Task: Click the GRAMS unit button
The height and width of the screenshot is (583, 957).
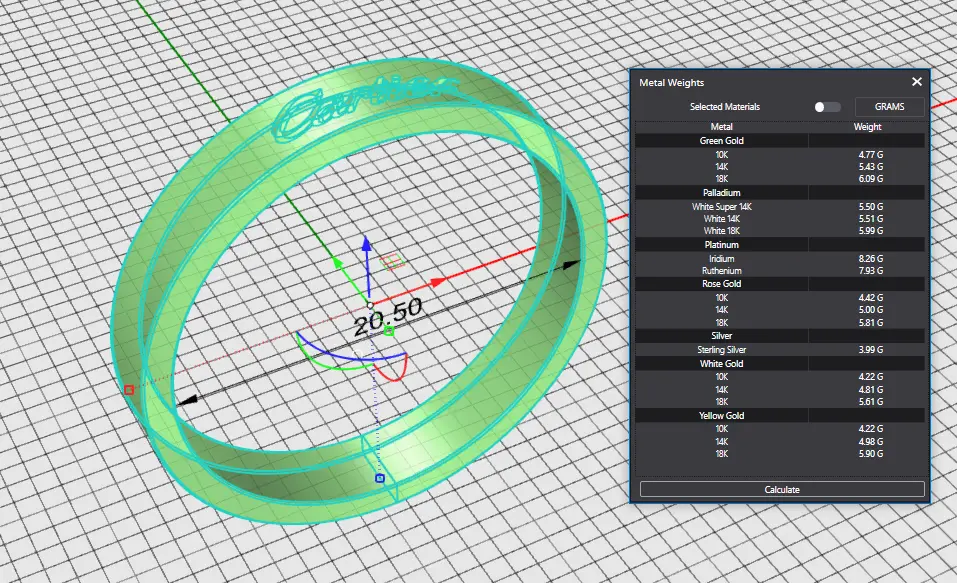Action: (x=889, y=107)
